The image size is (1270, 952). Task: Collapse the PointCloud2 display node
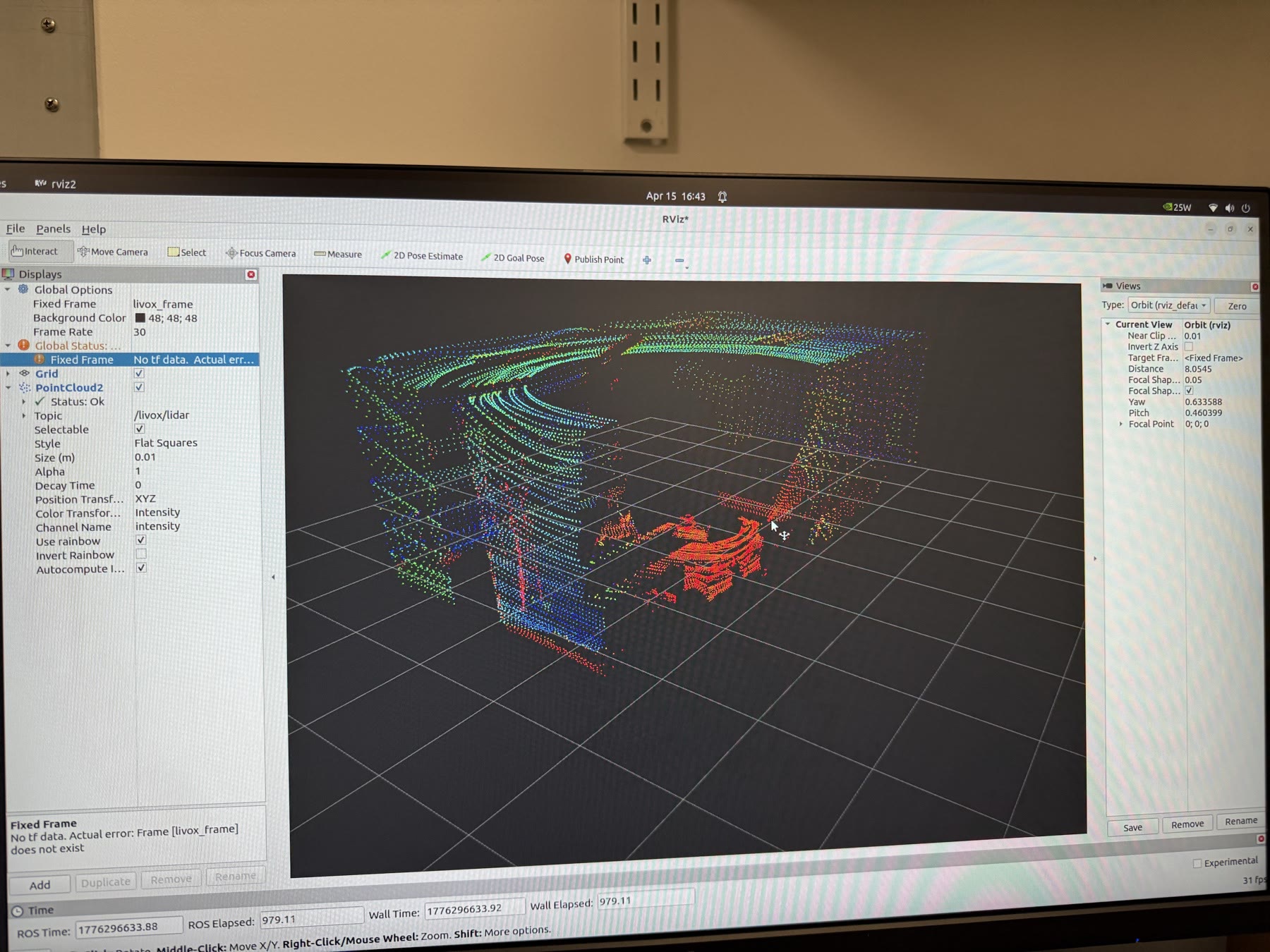(8, 387)
